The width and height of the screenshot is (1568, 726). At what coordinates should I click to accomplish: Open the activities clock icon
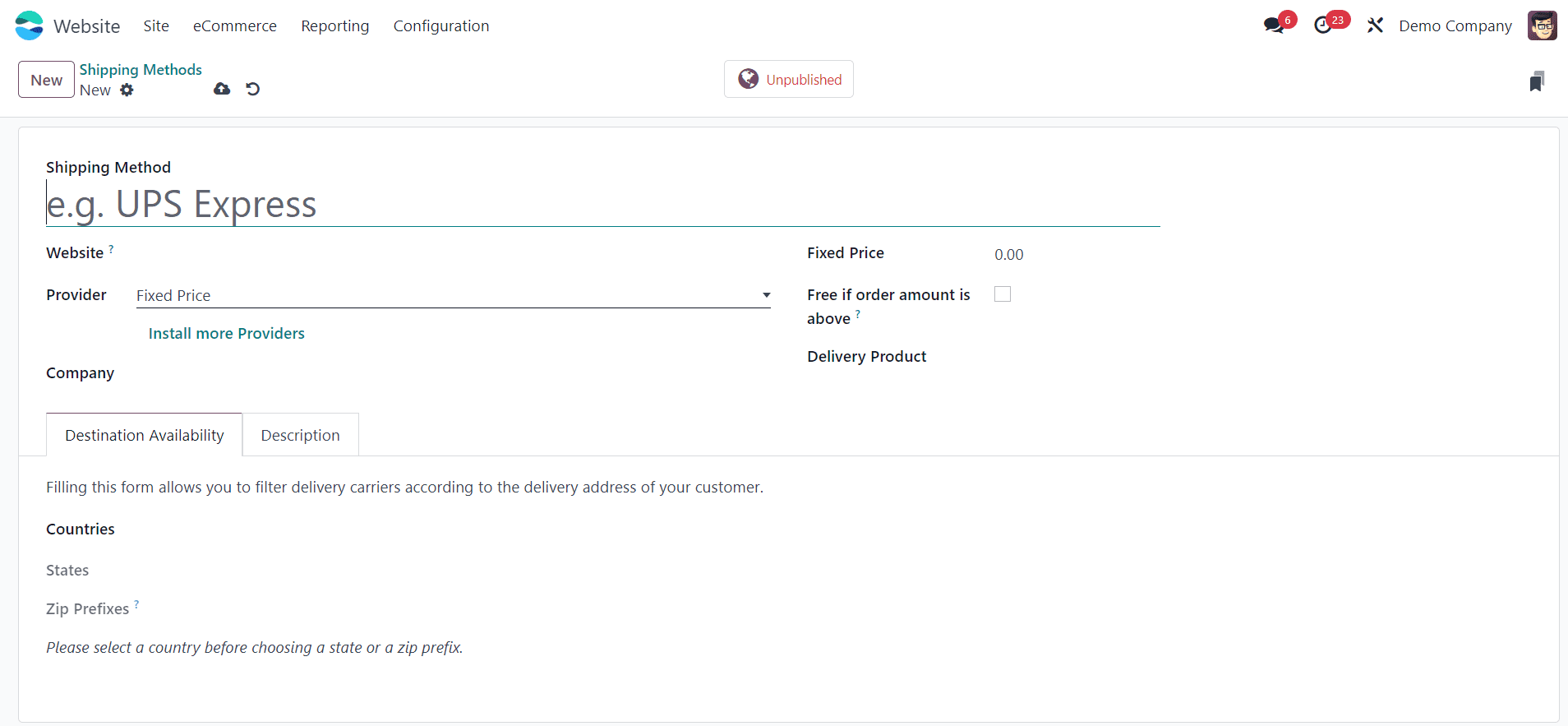[x=1323, y=25]
